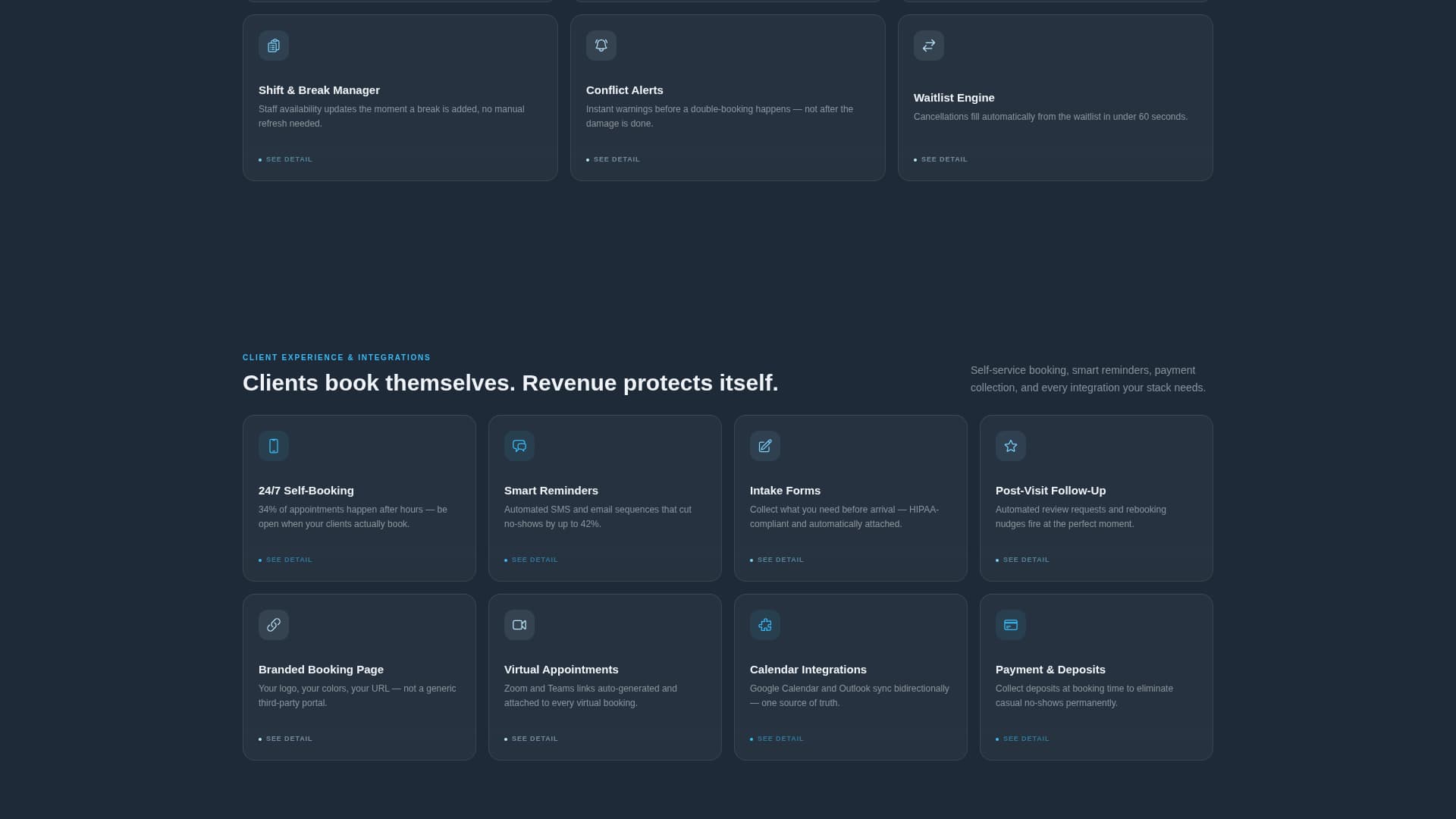Image resolution: width=1456 pixels, height=819 pixels.
Task: Open See Detail under Conflict Alerts
Action: point(613,159)
